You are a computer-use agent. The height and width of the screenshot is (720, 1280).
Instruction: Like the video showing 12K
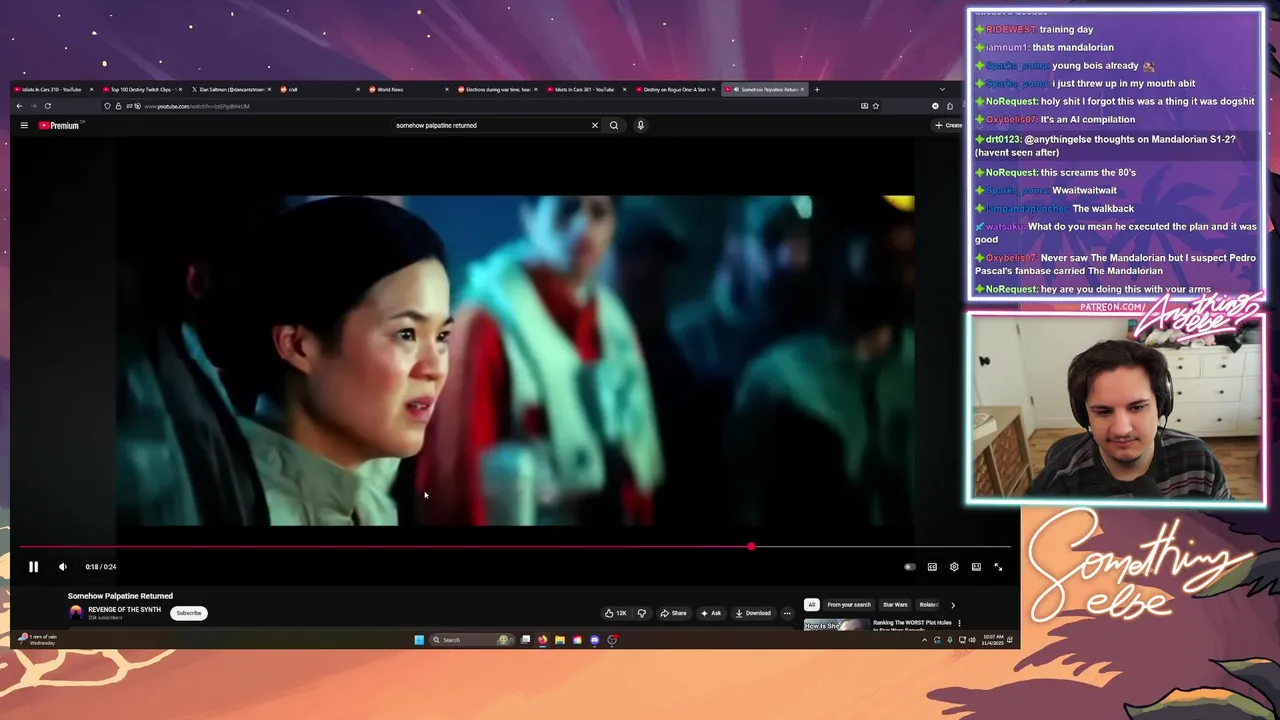pyautogui.click(x=615, y=613)
